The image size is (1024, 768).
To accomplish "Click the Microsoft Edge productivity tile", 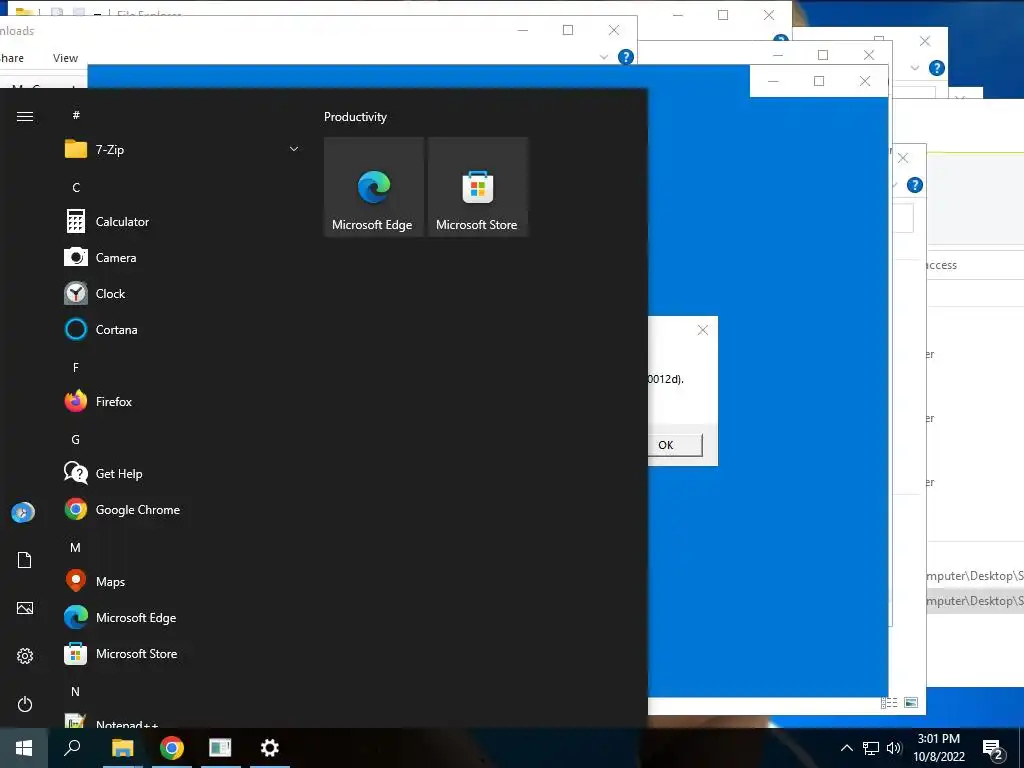I will pos(374,187).
